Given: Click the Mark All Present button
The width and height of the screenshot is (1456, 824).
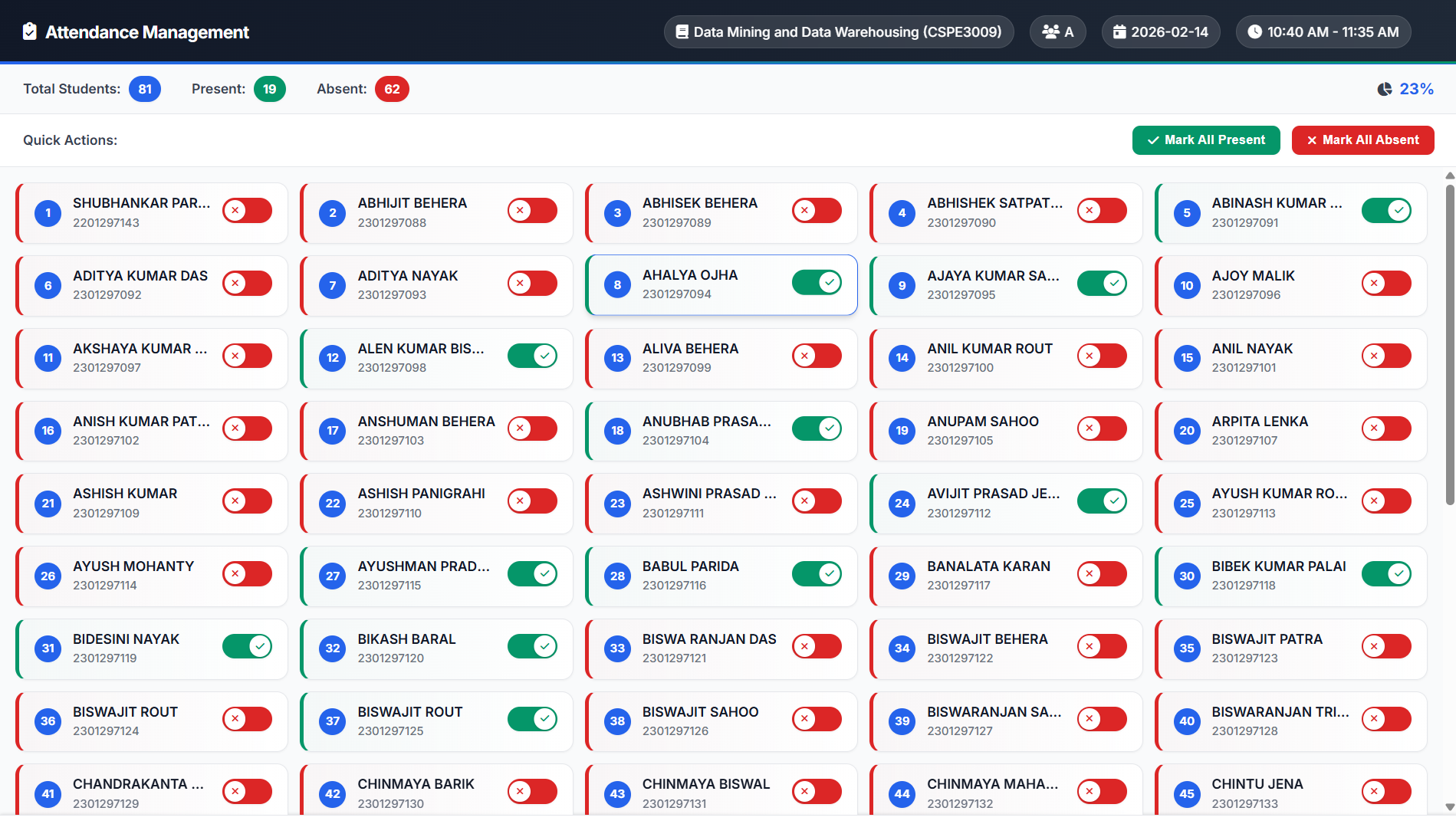Looking at the screenshot, I should [x=1205, y=140].
